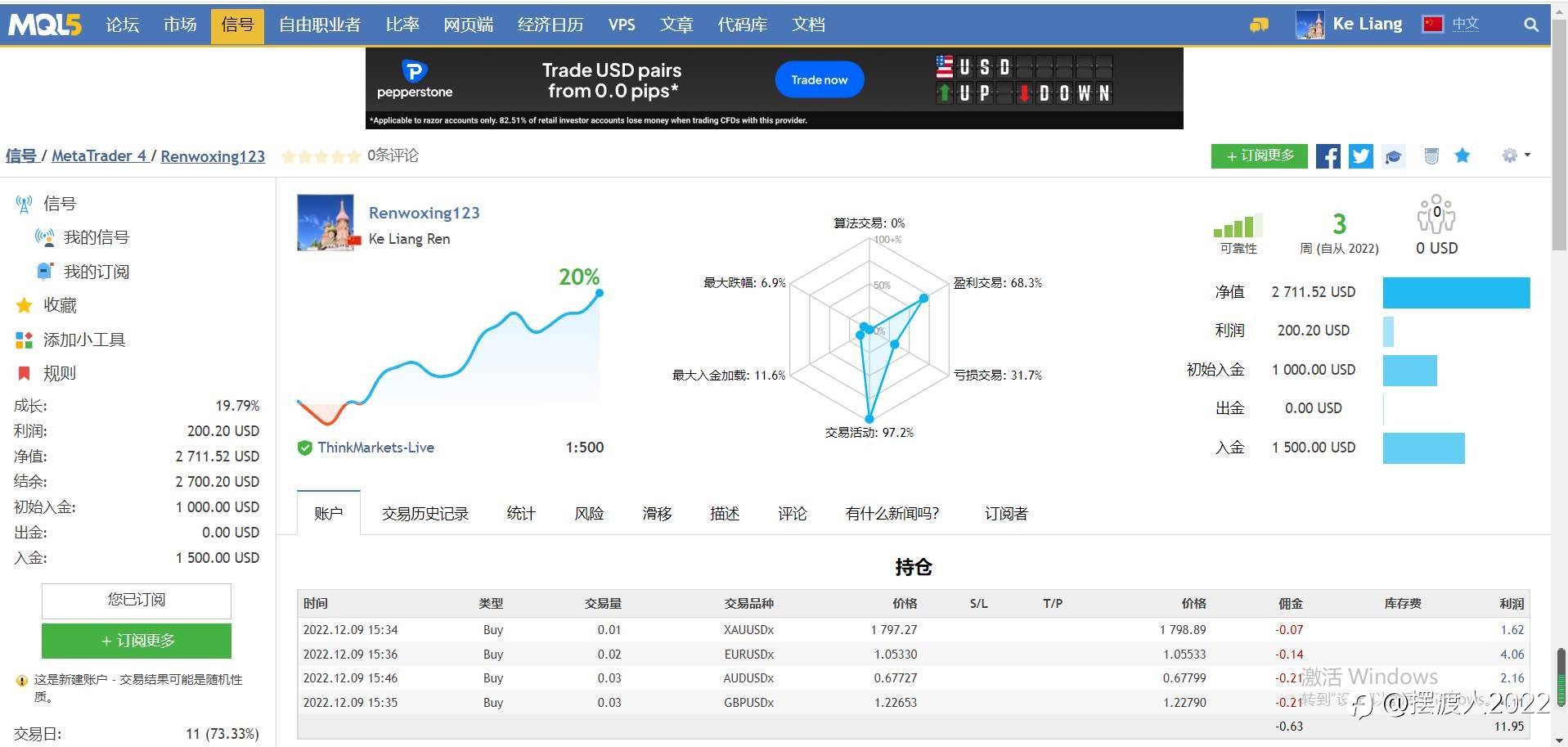Screen dimensions: 1568x747
Task: Click the top green 订阅更多 button
Action: click(1260, 155)
